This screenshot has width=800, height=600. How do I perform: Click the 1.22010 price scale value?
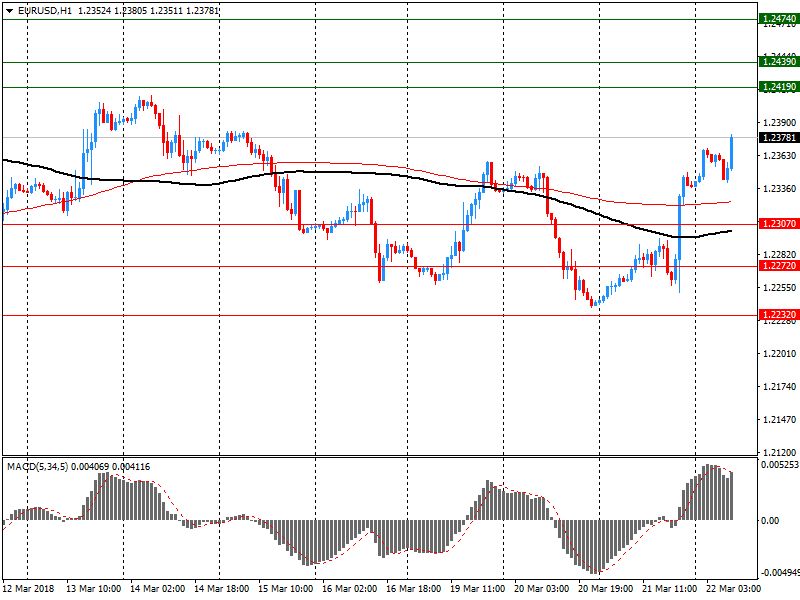[780, 354]
